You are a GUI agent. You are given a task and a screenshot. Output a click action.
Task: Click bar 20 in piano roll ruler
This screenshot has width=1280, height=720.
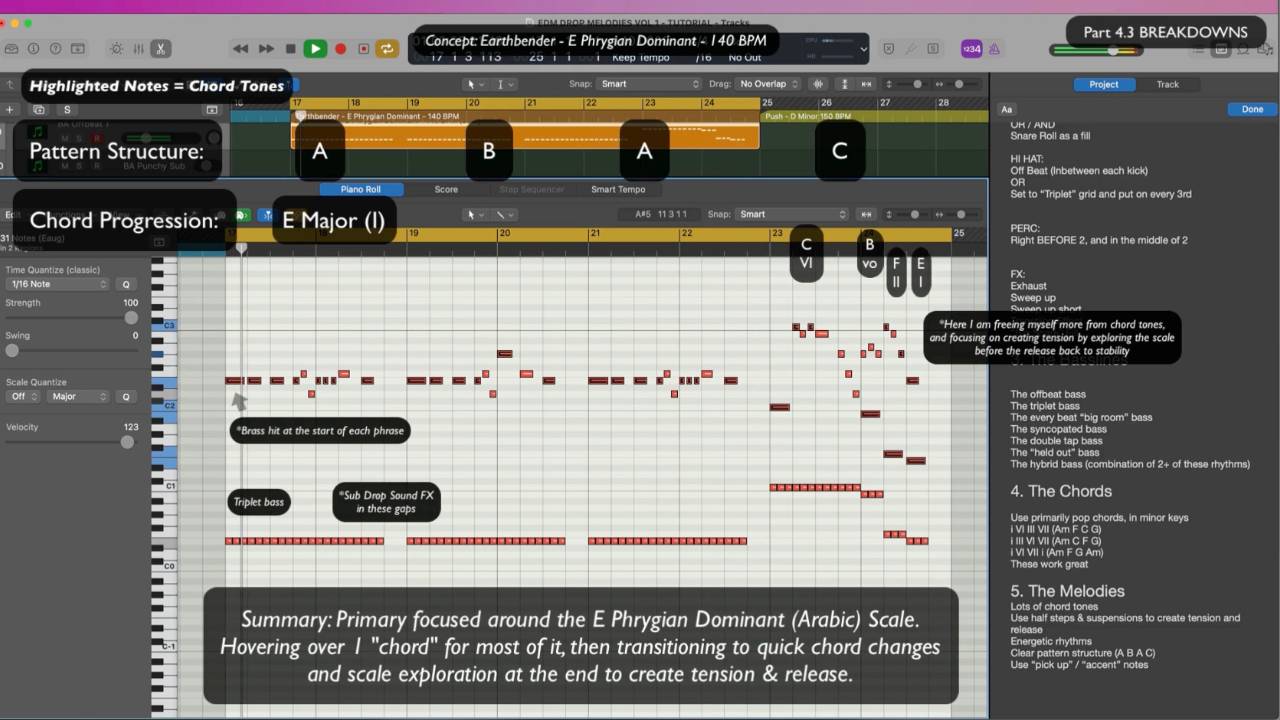[505, 233]
